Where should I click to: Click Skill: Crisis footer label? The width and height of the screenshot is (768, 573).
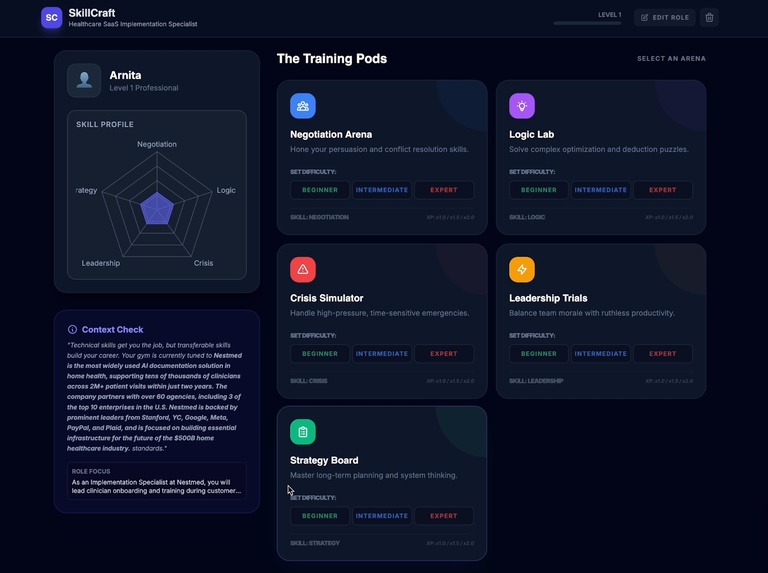coord(309,381)
